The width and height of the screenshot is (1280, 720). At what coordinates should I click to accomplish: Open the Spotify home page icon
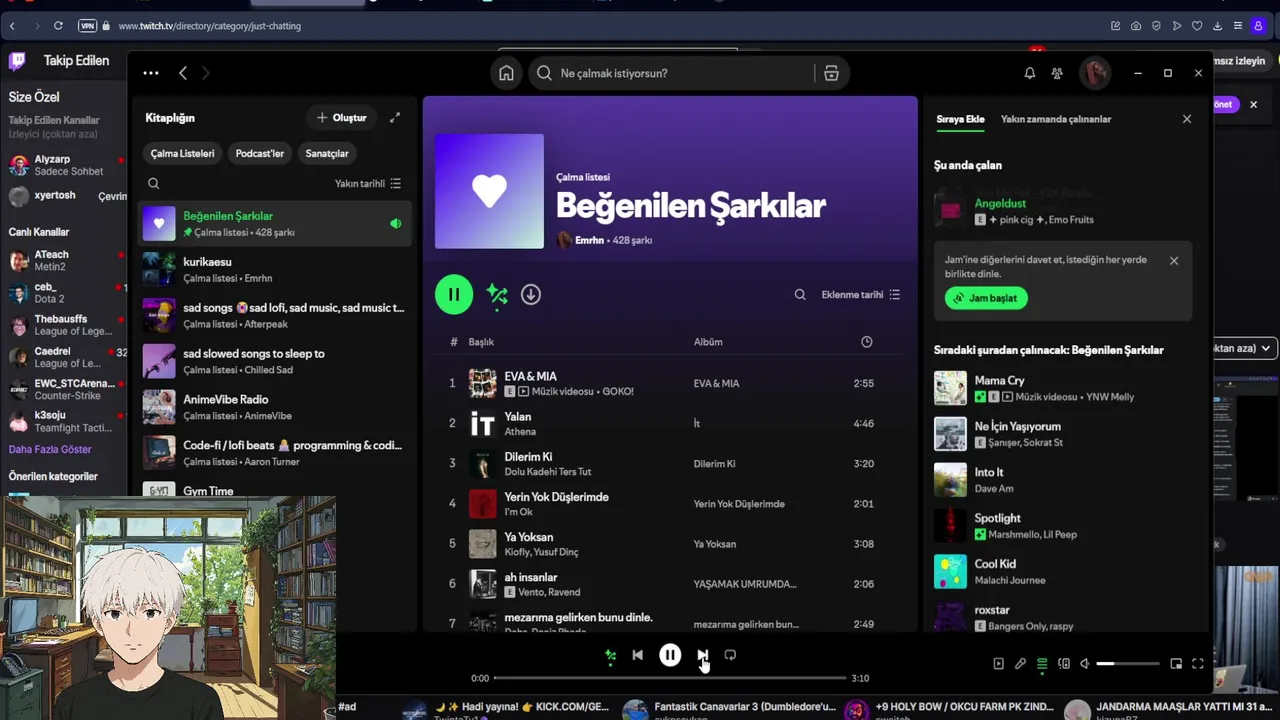507,73
